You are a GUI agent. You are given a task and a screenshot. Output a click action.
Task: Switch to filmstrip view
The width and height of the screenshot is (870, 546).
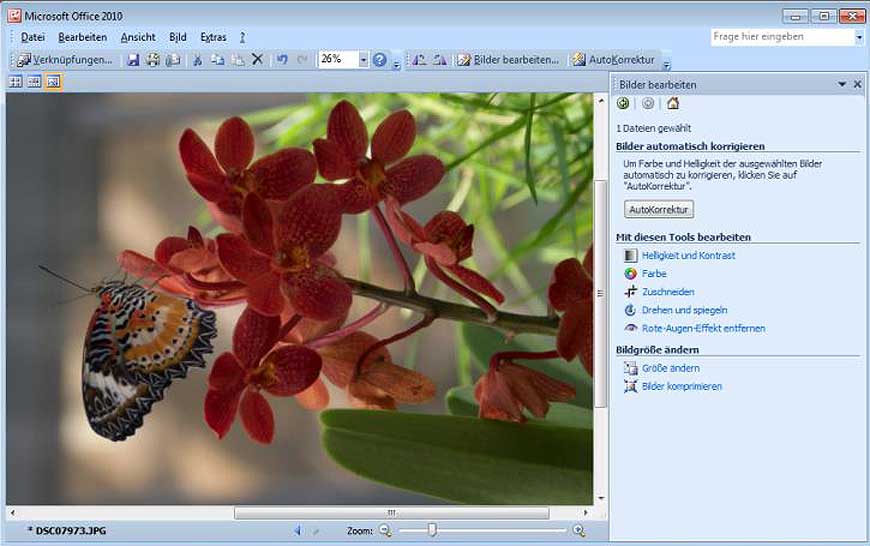tap(34, 82)
